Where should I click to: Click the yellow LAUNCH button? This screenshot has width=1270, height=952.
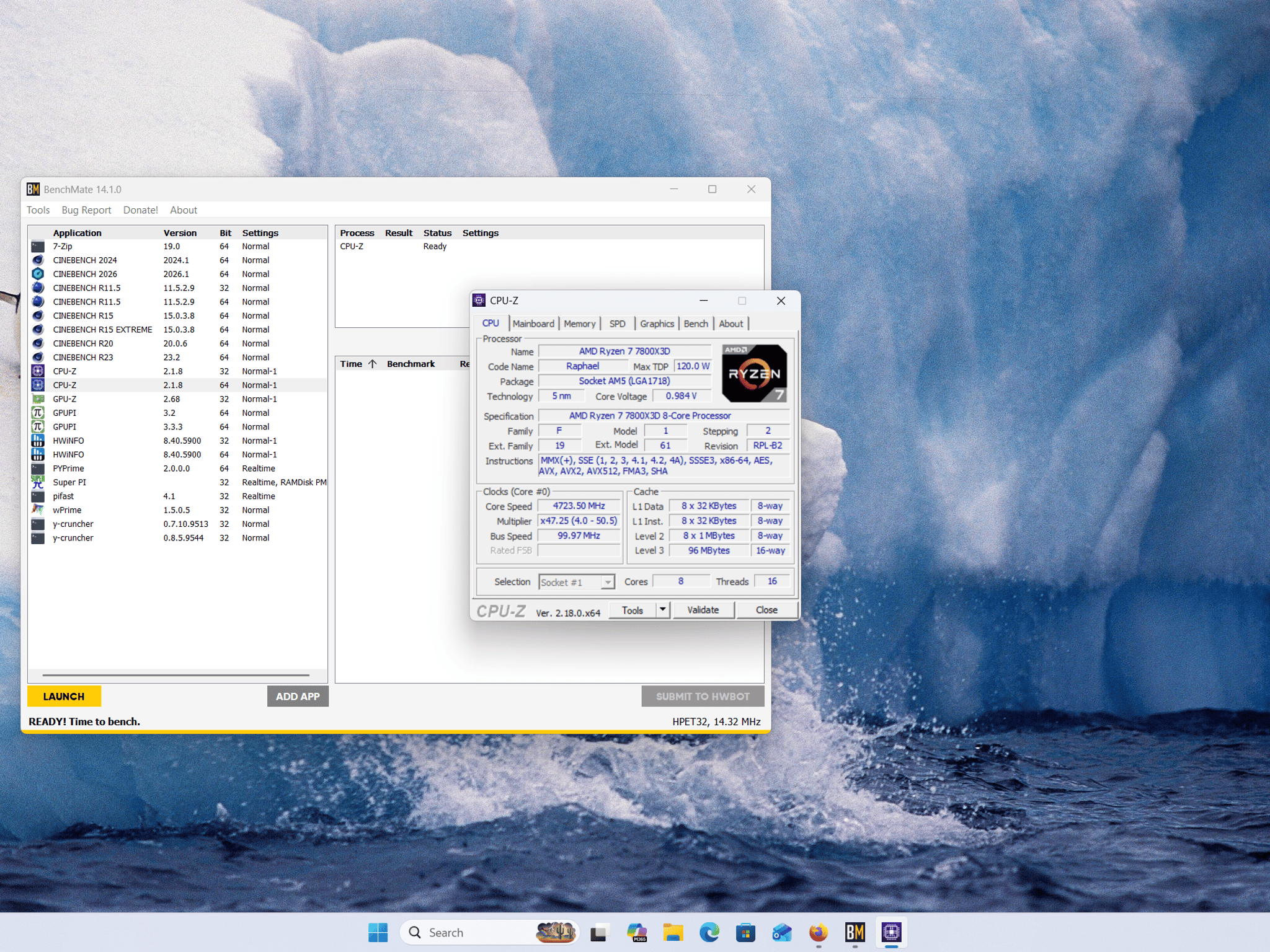pos(64,696)
